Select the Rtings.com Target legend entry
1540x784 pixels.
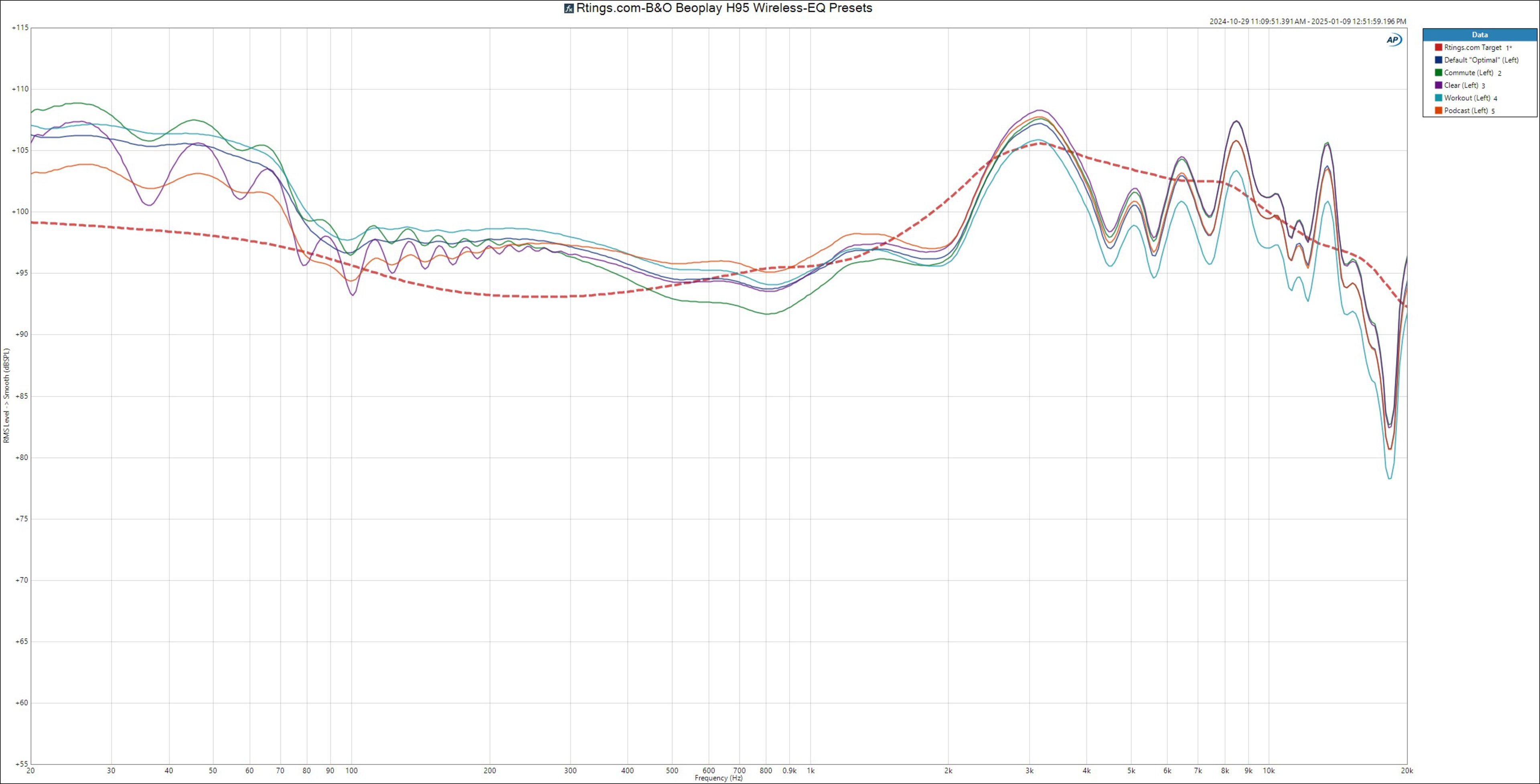tap(1473, 47)
